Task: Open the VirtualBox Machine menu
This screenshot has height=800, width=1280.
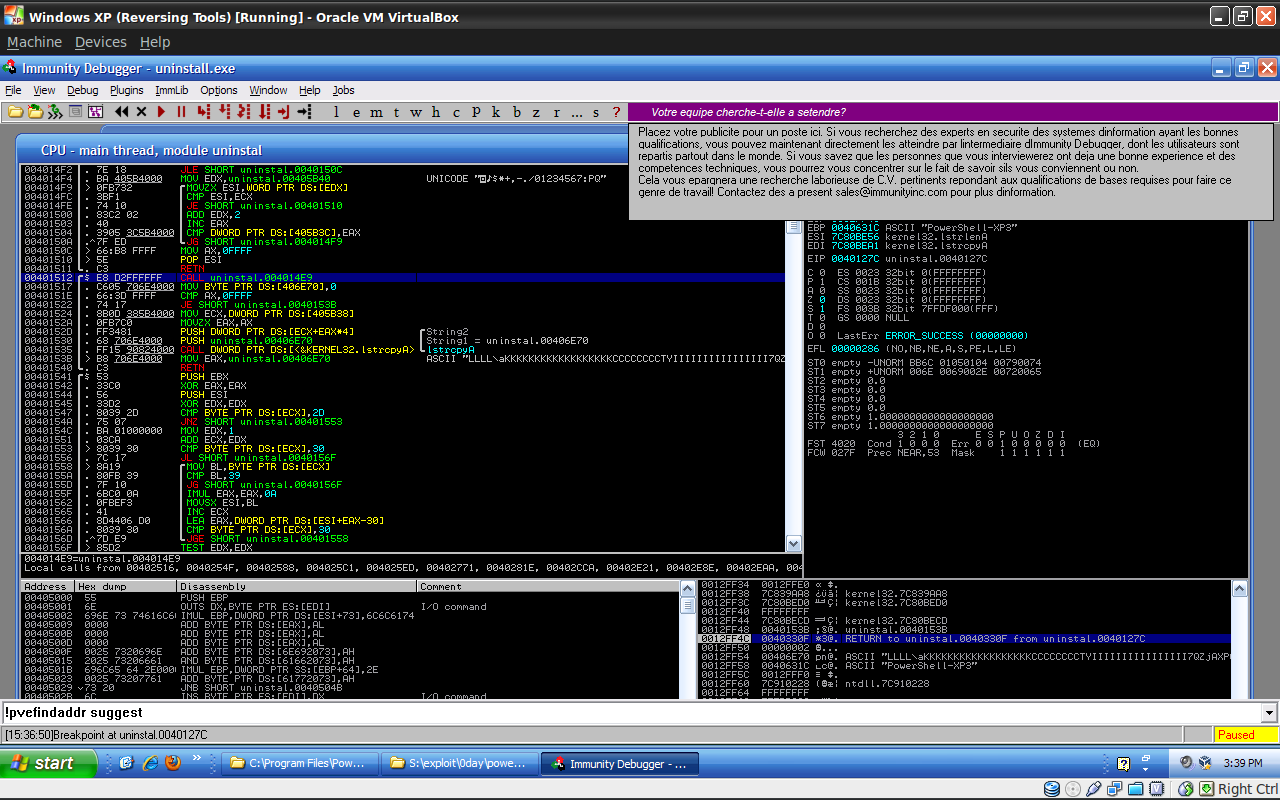Action: 34,42
